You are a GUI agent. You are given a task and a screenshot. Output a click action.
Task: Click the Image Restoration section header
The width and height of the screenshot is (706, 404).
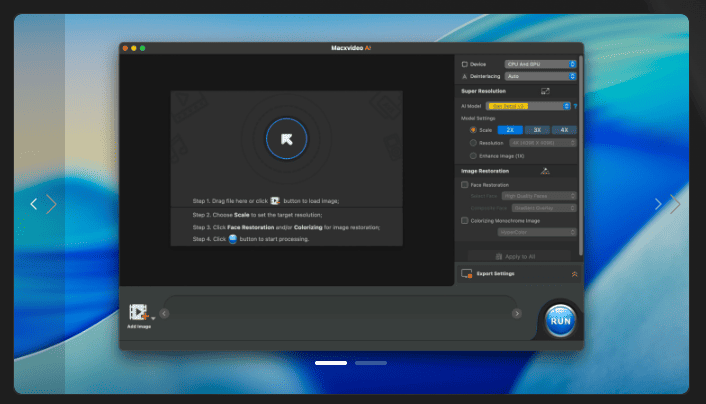(x=485, y=171)
